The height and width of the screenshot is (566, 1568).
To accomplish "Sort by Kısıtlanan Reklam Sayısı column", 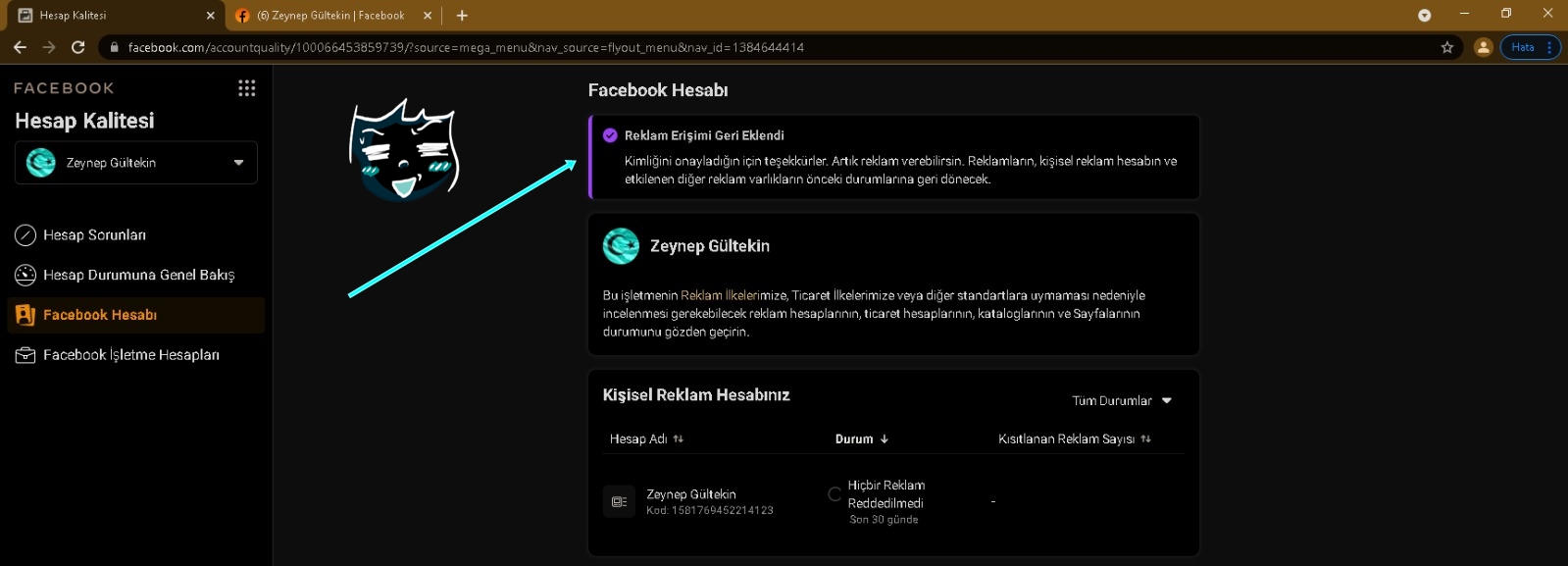I will pyautogui.click(x=1074, y=439).
